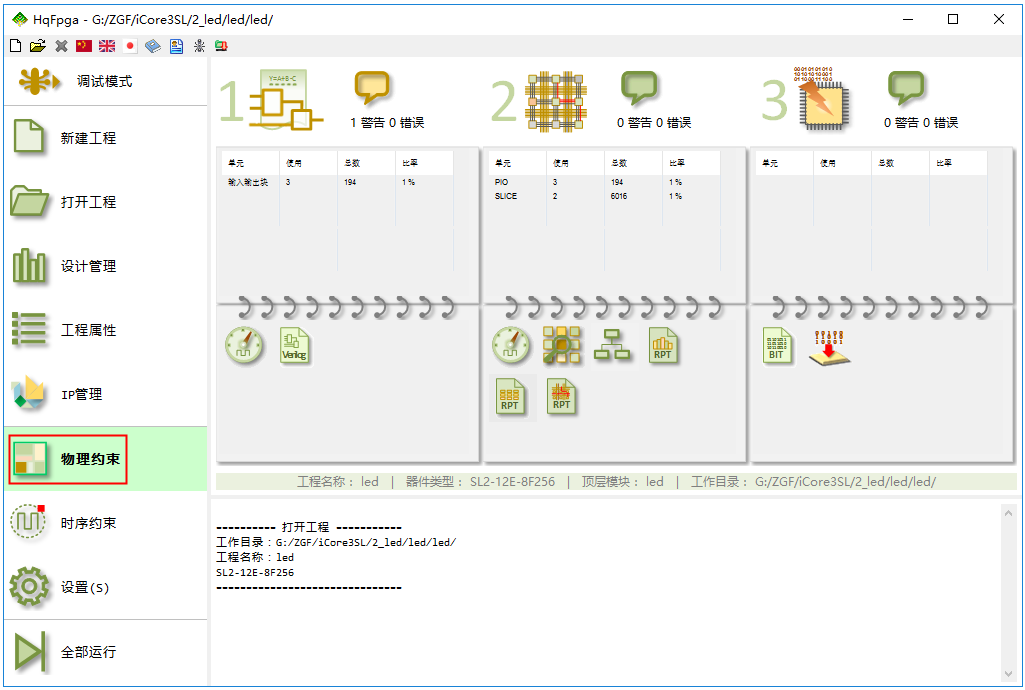
Task: Click the open folder toolbar icon
Action: click(x=38, y=46)
